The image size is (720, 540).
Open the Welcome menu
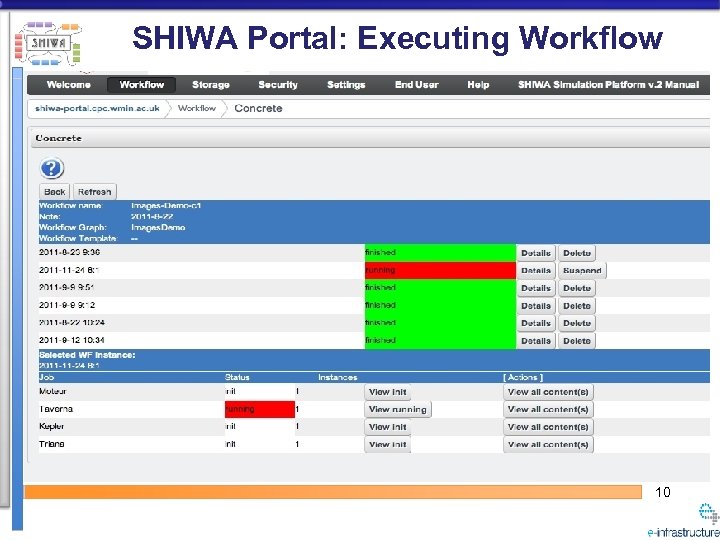[68, 84]
